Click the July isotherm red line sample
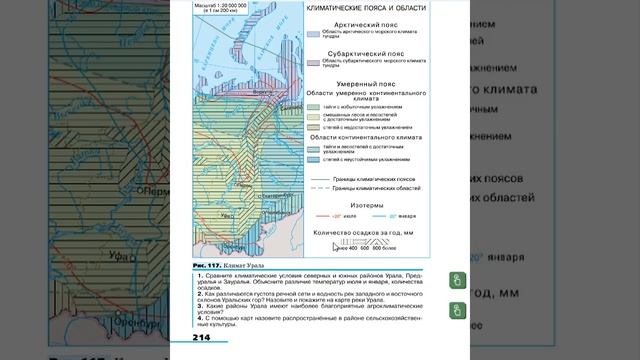Viewport: 640px width, 360px height. tap(322, 216)
